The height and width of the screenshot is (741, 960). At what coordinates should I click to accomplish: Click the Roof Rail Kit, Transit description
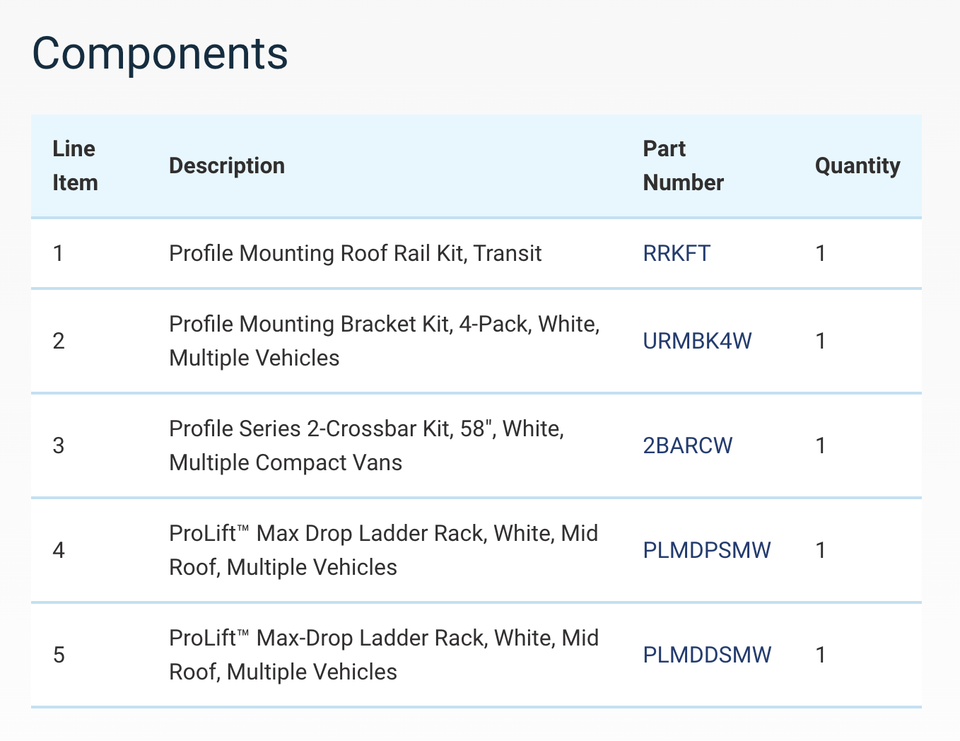click(355, 253)
